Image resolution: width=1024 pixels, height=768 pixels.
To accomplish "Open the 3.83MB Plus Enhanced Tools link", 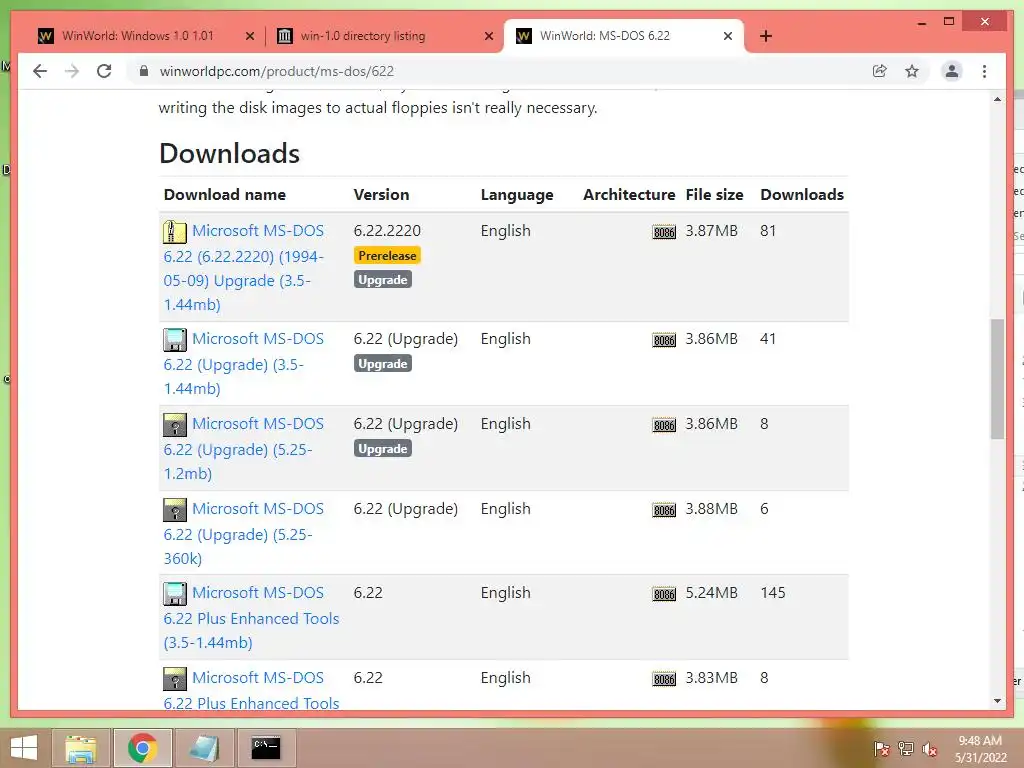I will pos(251,690).
